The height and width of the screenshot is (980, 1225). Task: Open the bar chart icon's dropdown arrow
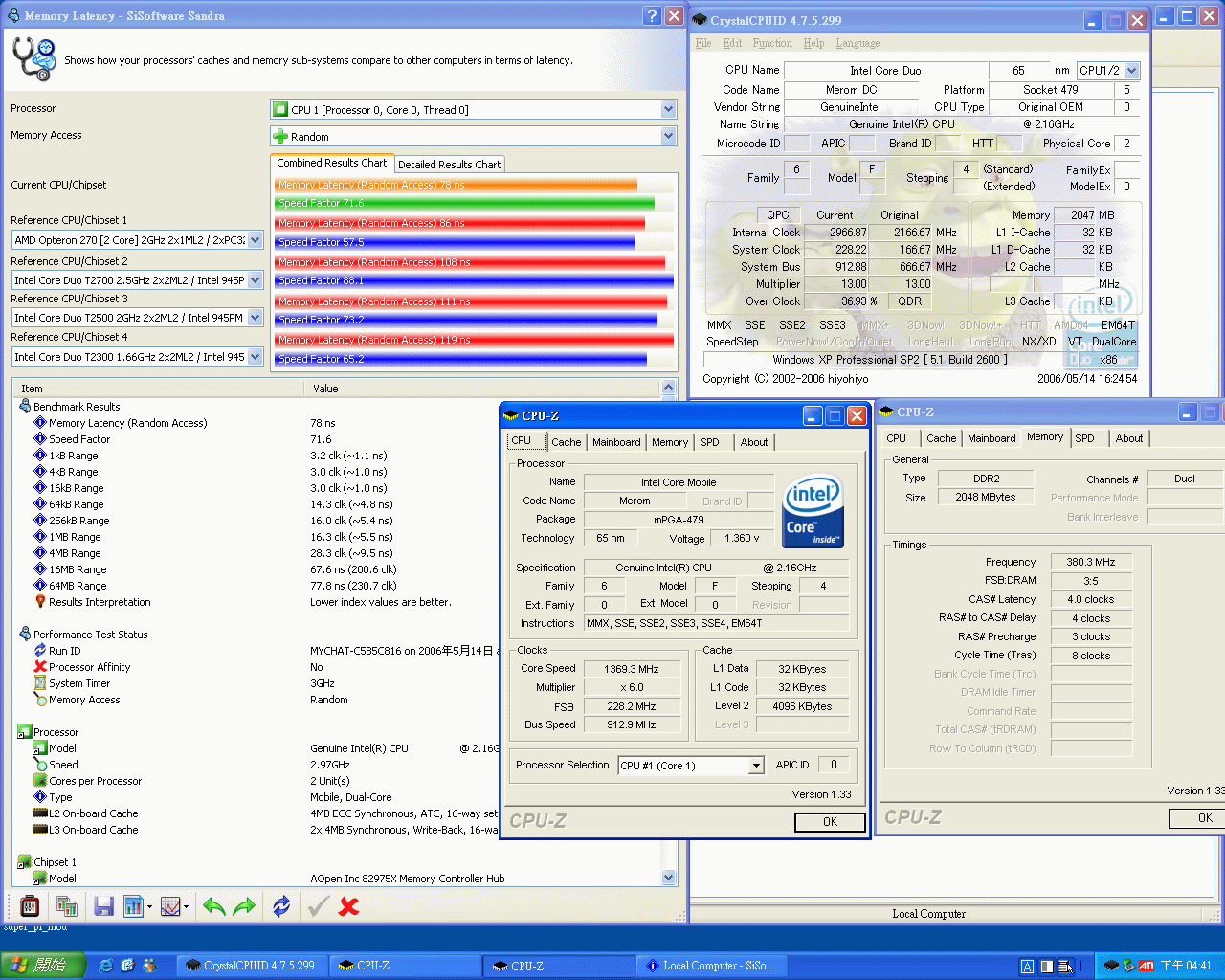[149, 906]
